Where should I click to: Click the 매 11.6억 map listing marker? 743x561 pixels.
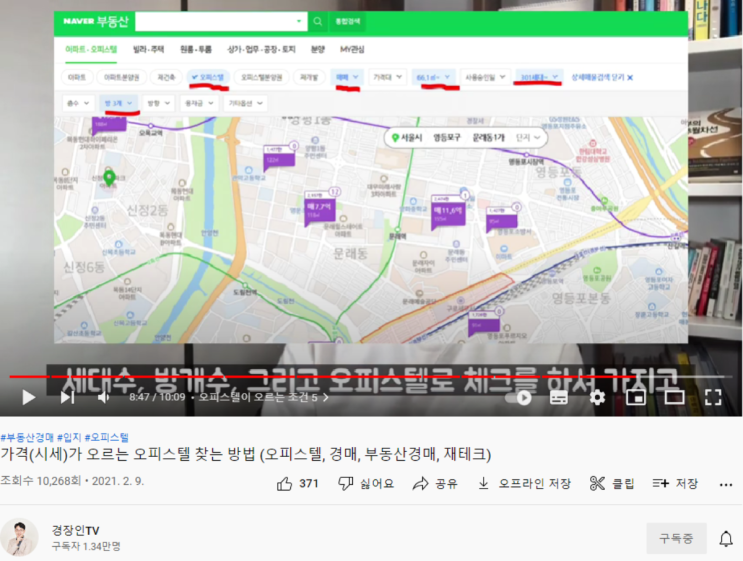tap(448, 210)
